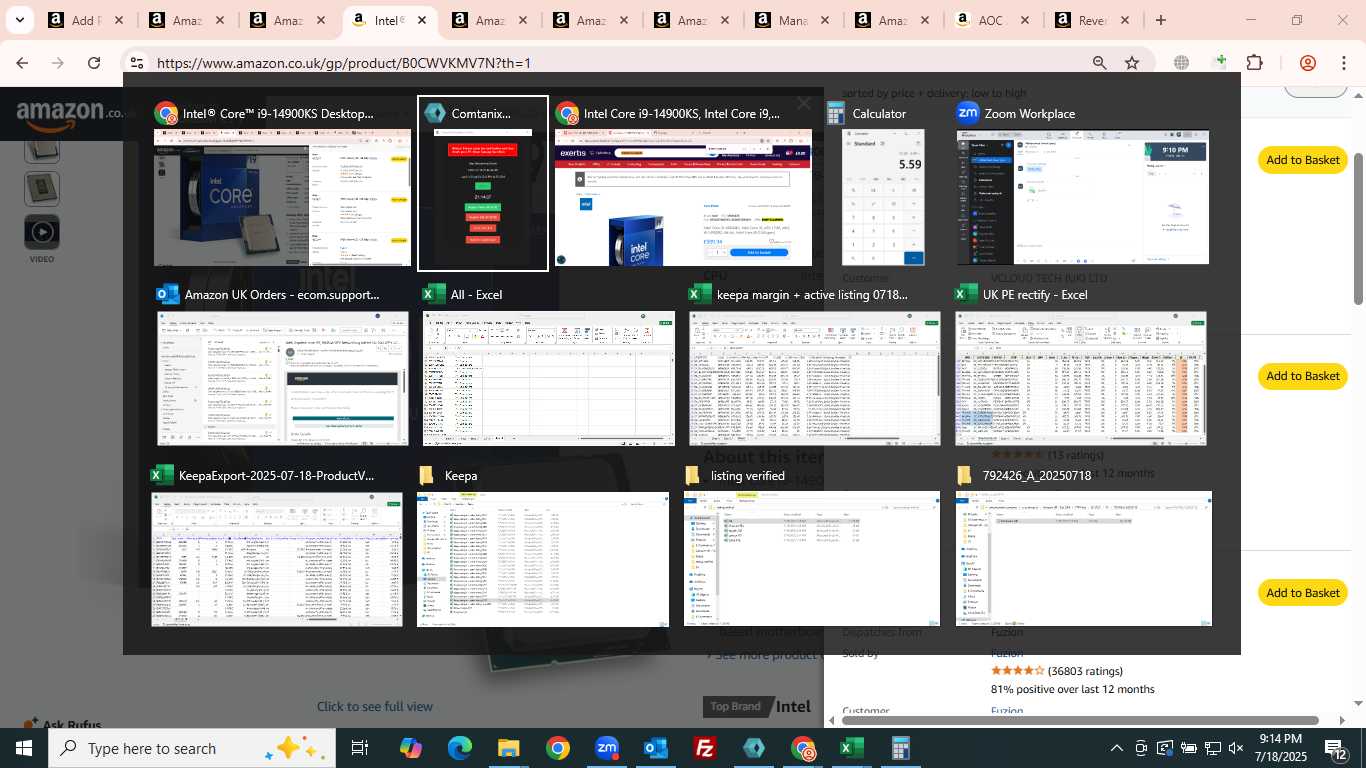The image size is (1366, 768).
Task: Launch Copilot from the taskbar
Action: (410, 748)
